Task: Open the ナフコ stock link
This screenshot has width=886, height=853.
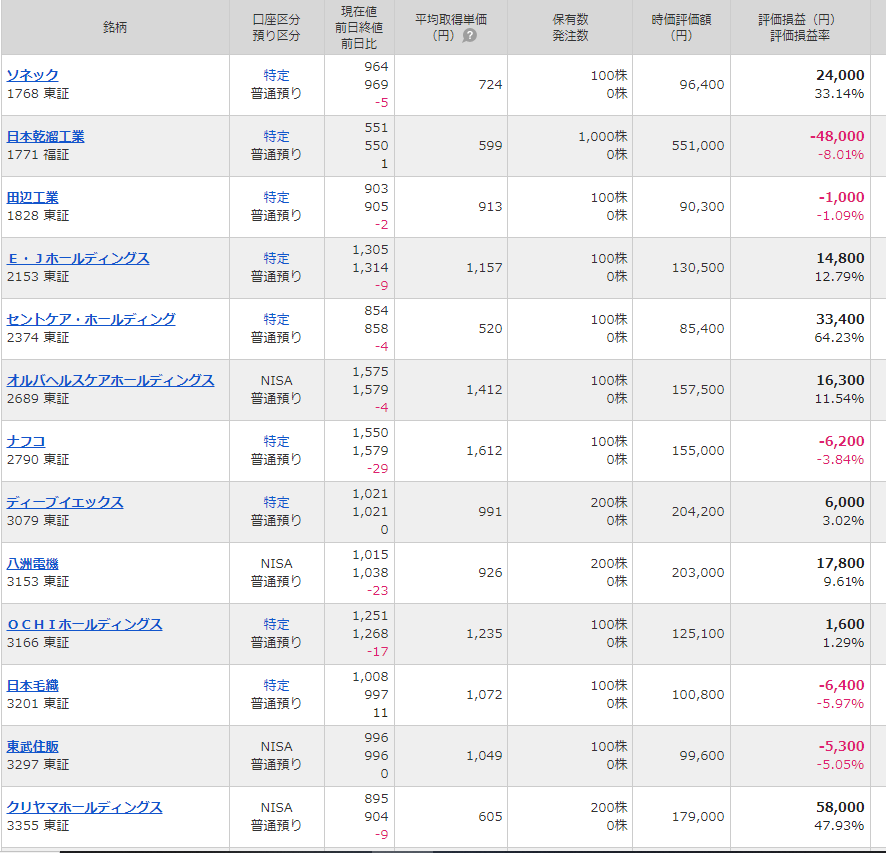Action: pyautogui.click(x=25, y=441)
